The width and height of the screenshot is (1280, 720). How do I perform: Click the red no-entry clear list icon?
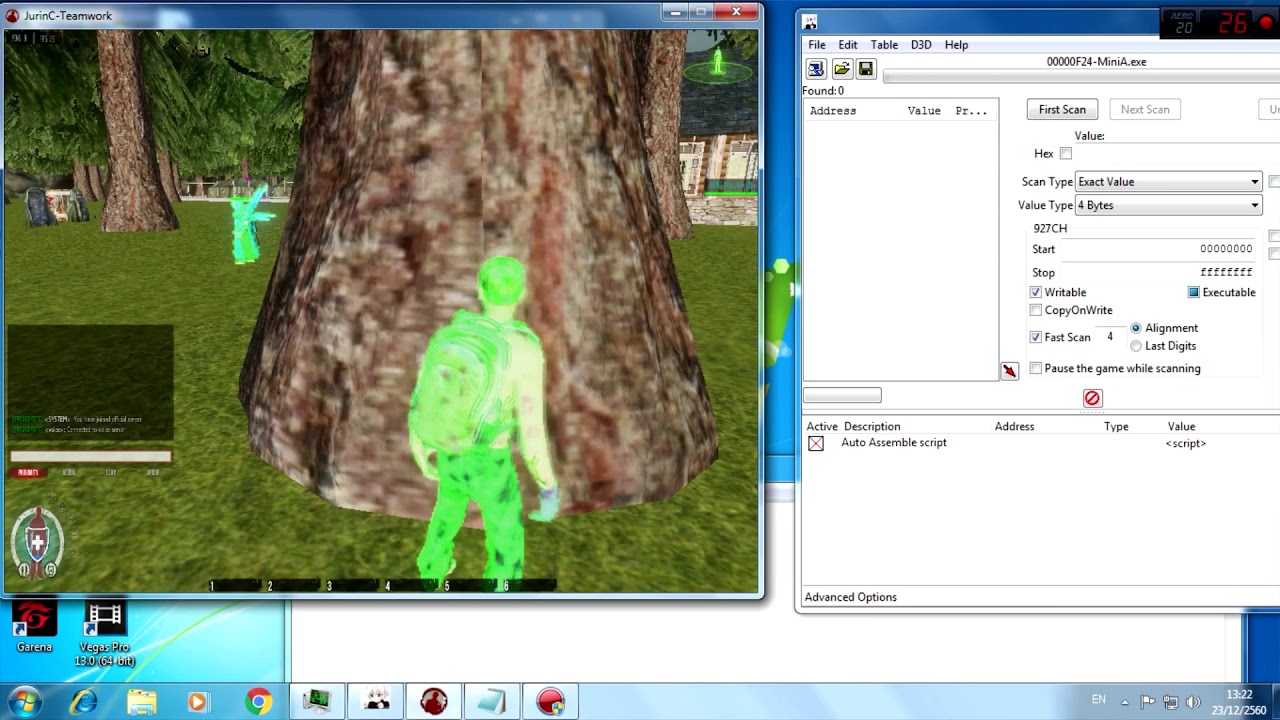click(x=1092, y=398)
